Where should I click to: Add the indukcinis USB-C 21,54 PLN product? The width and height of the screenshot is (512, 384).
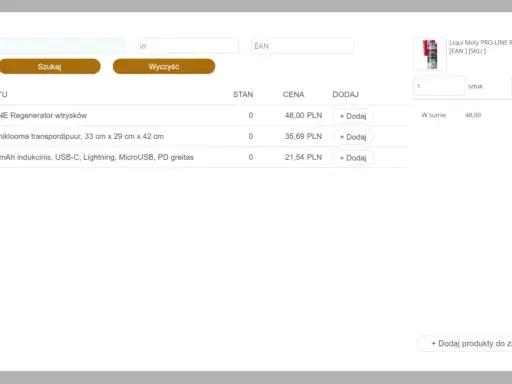pos(353,158)
